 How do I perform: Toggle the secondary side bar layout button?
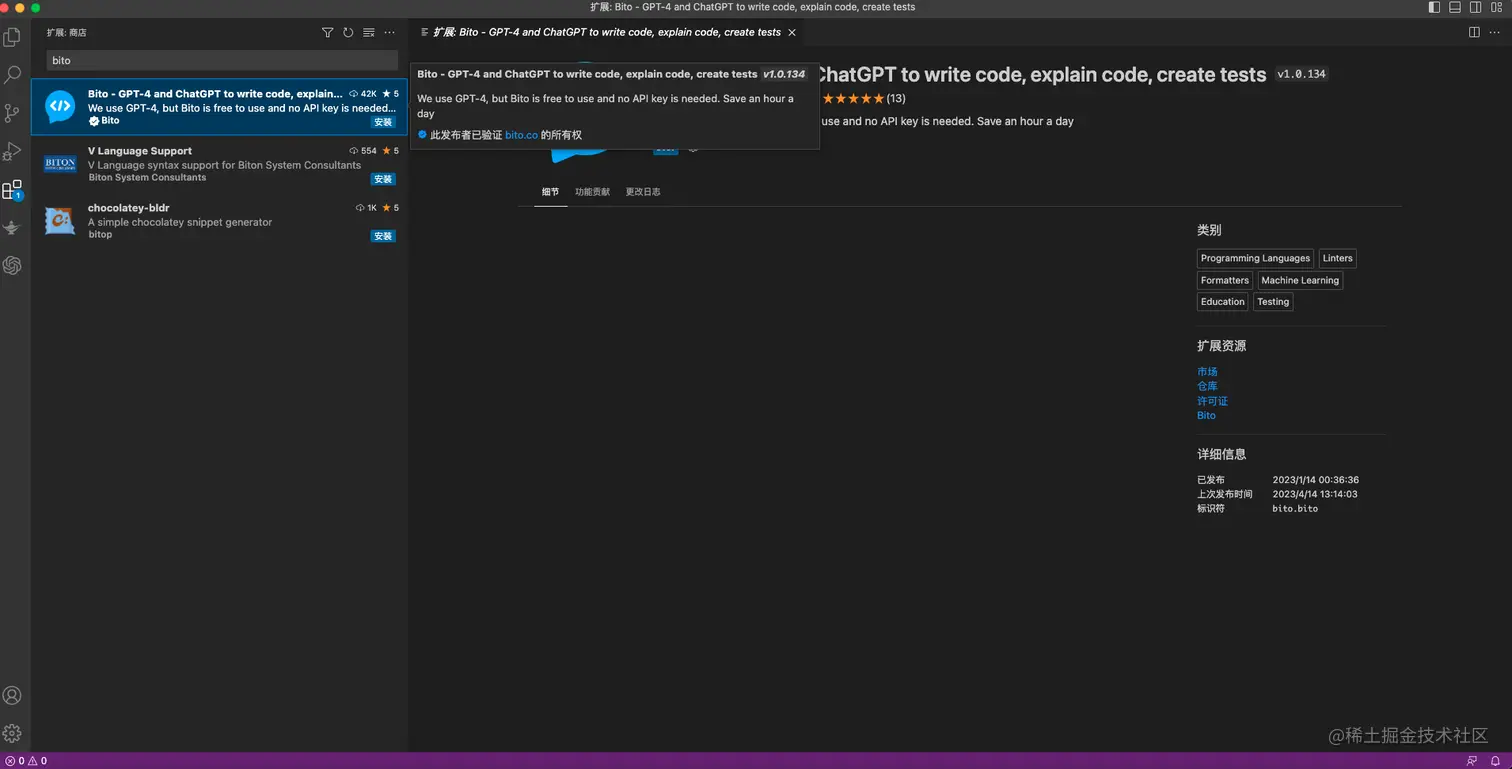(1475, 7)
